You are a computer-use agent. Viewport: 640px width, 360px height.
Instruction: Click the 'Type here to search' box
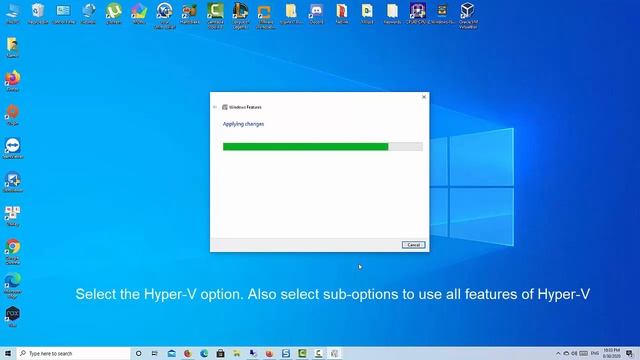coord(73,353)
